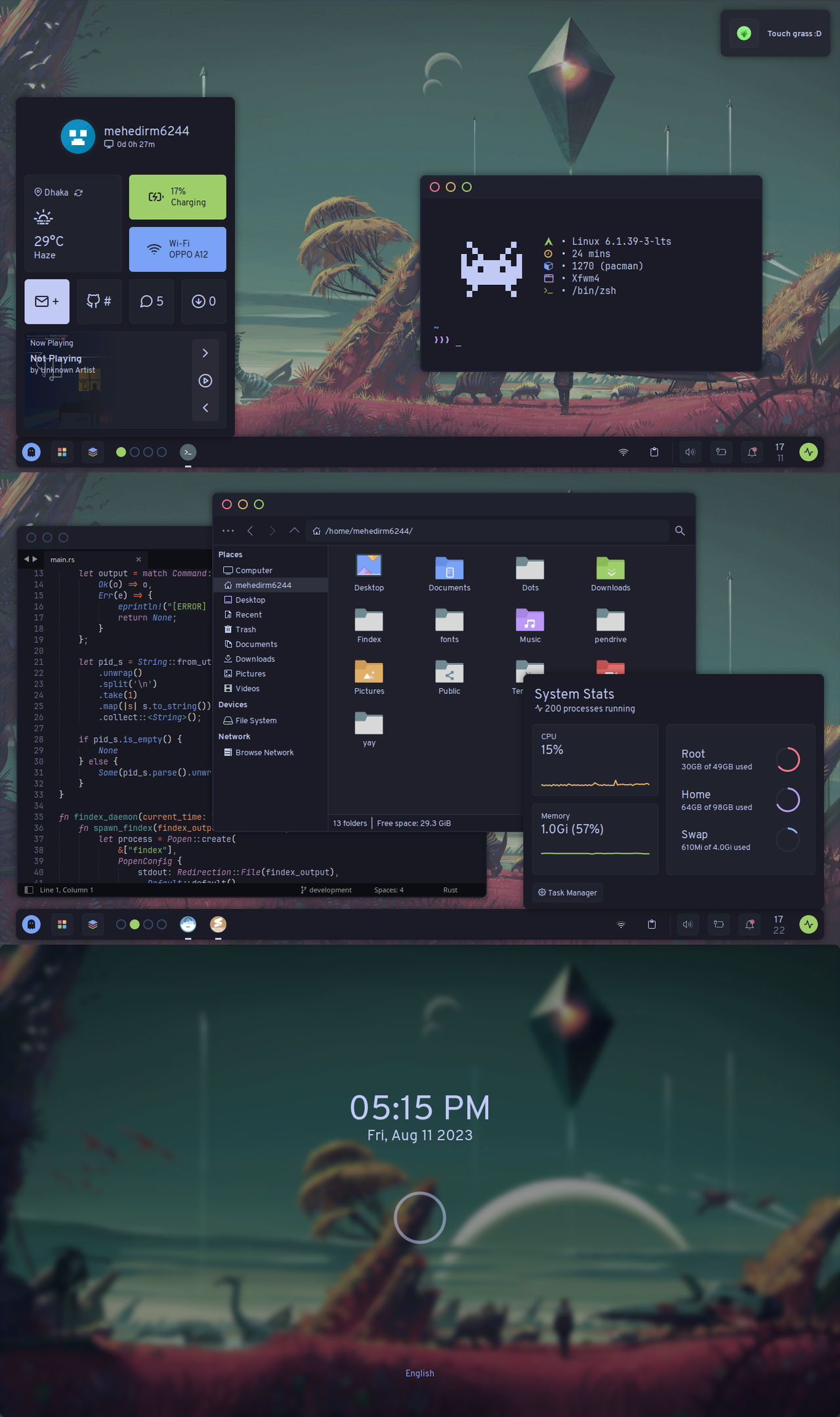Play music in the Now Playing widget

pos(205,381)
